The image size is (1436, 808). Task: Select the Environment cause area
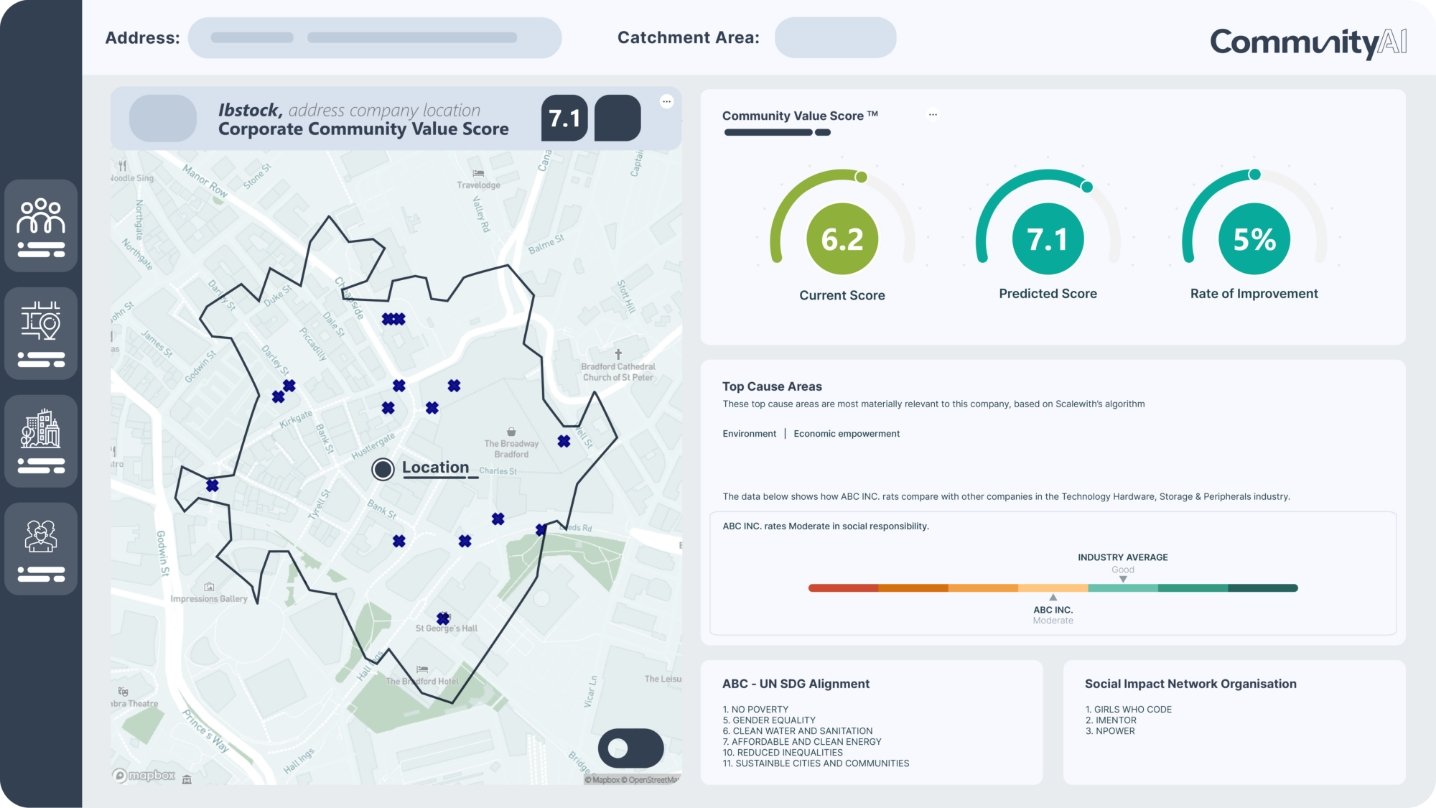click(748, 433)
